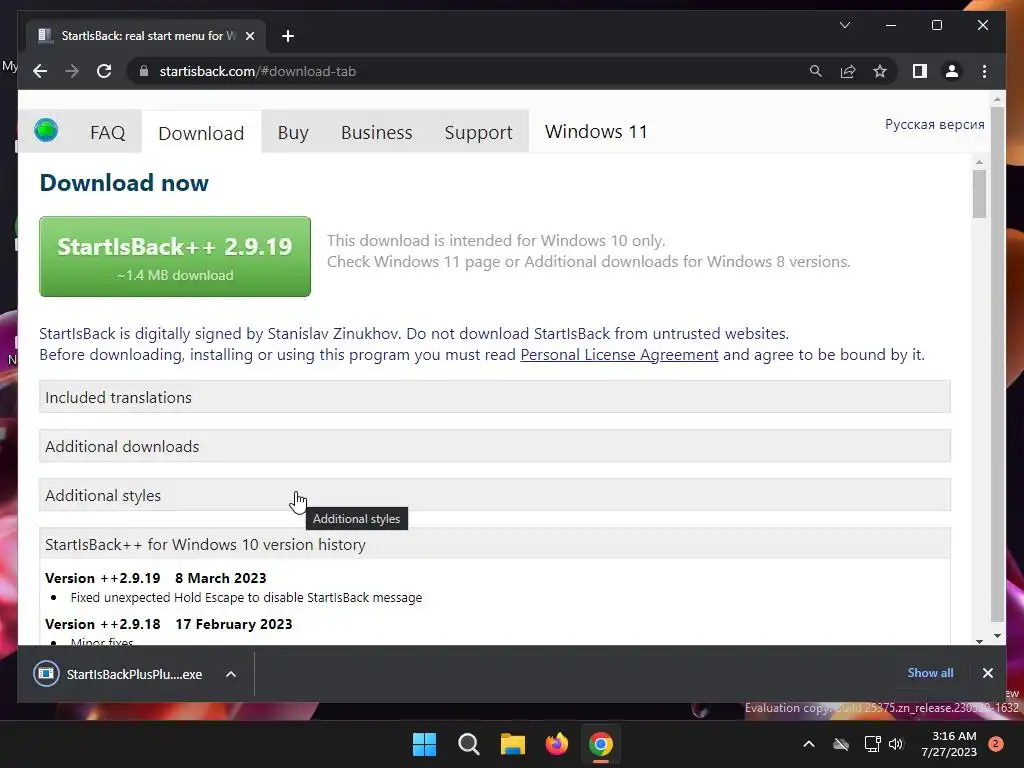Close the StartIsBack browser tab
This screenshot has width=1024, height=768.
coord(249,36)
